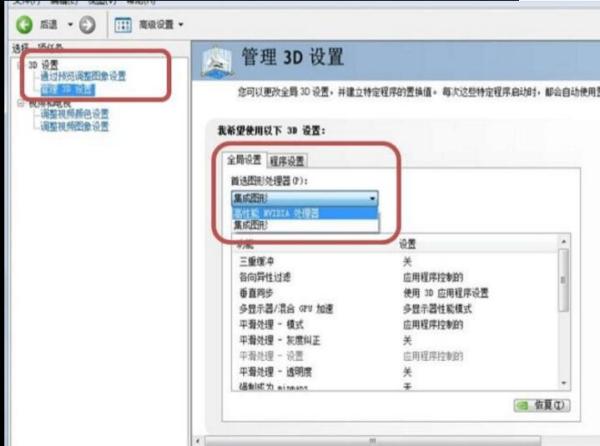Collapse the video settings tree node

21,103
